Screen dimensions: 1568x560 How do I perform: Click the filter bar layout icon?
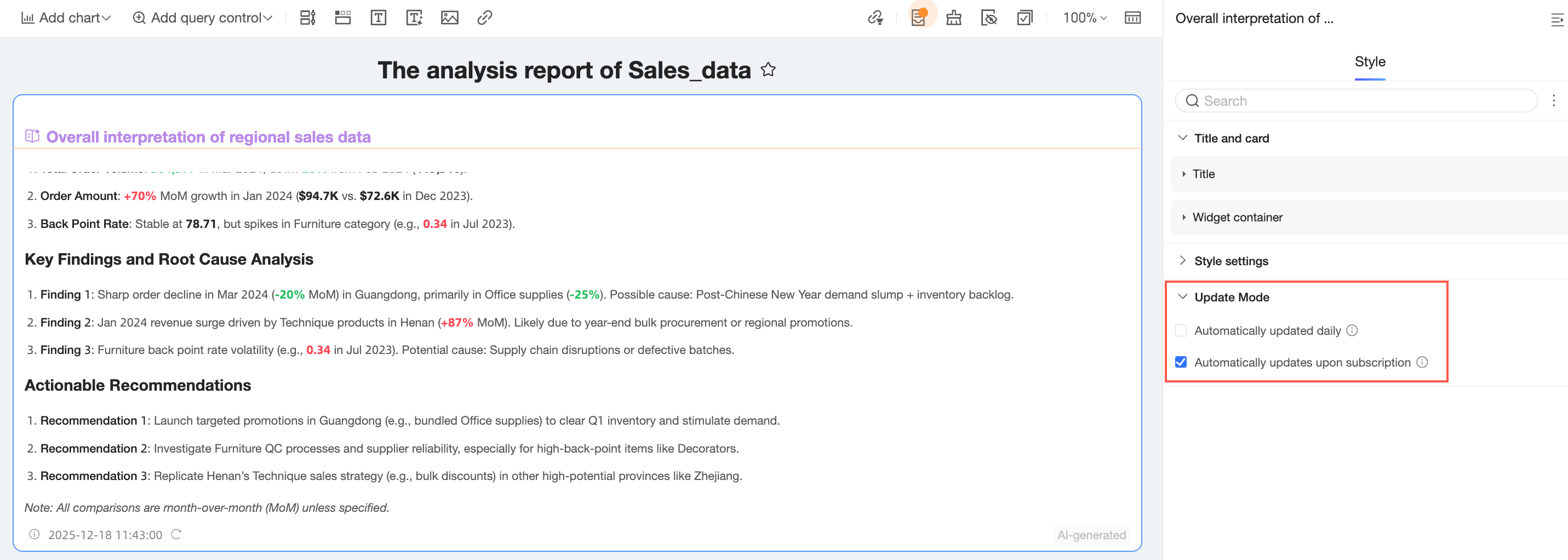point(307,18)
